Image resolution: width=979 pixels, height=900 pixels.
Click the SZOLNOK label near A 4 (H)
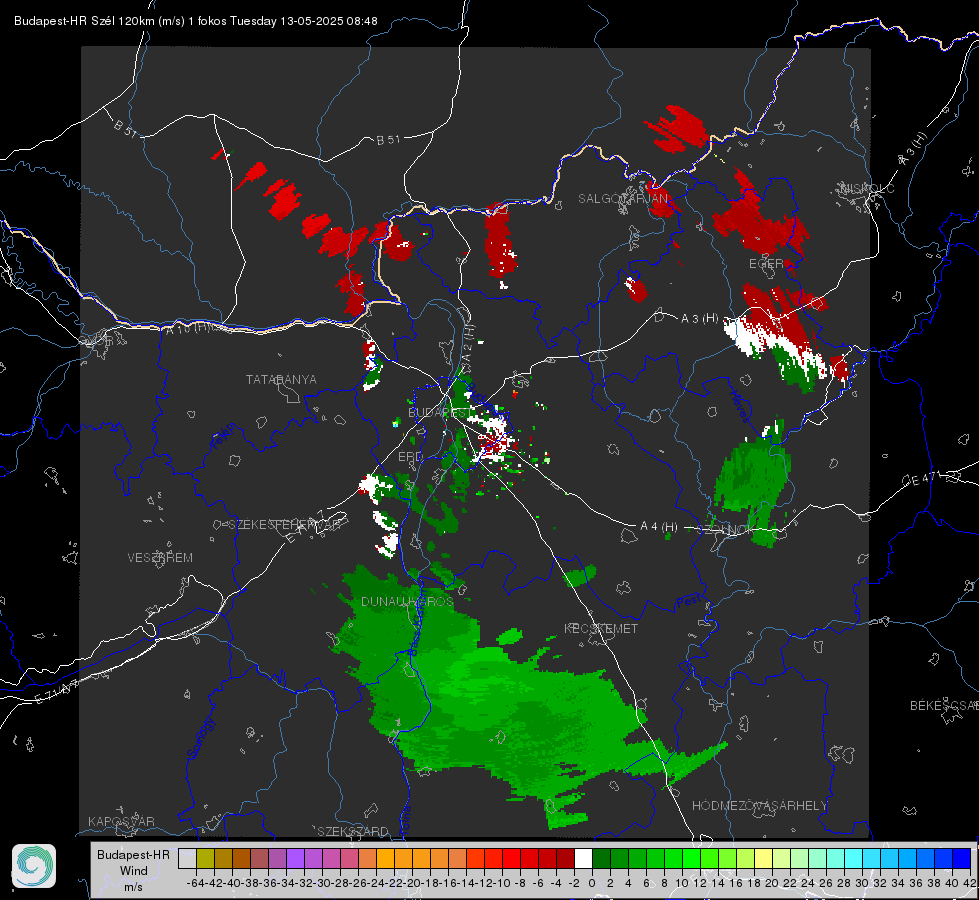click(x=725, y=530)
